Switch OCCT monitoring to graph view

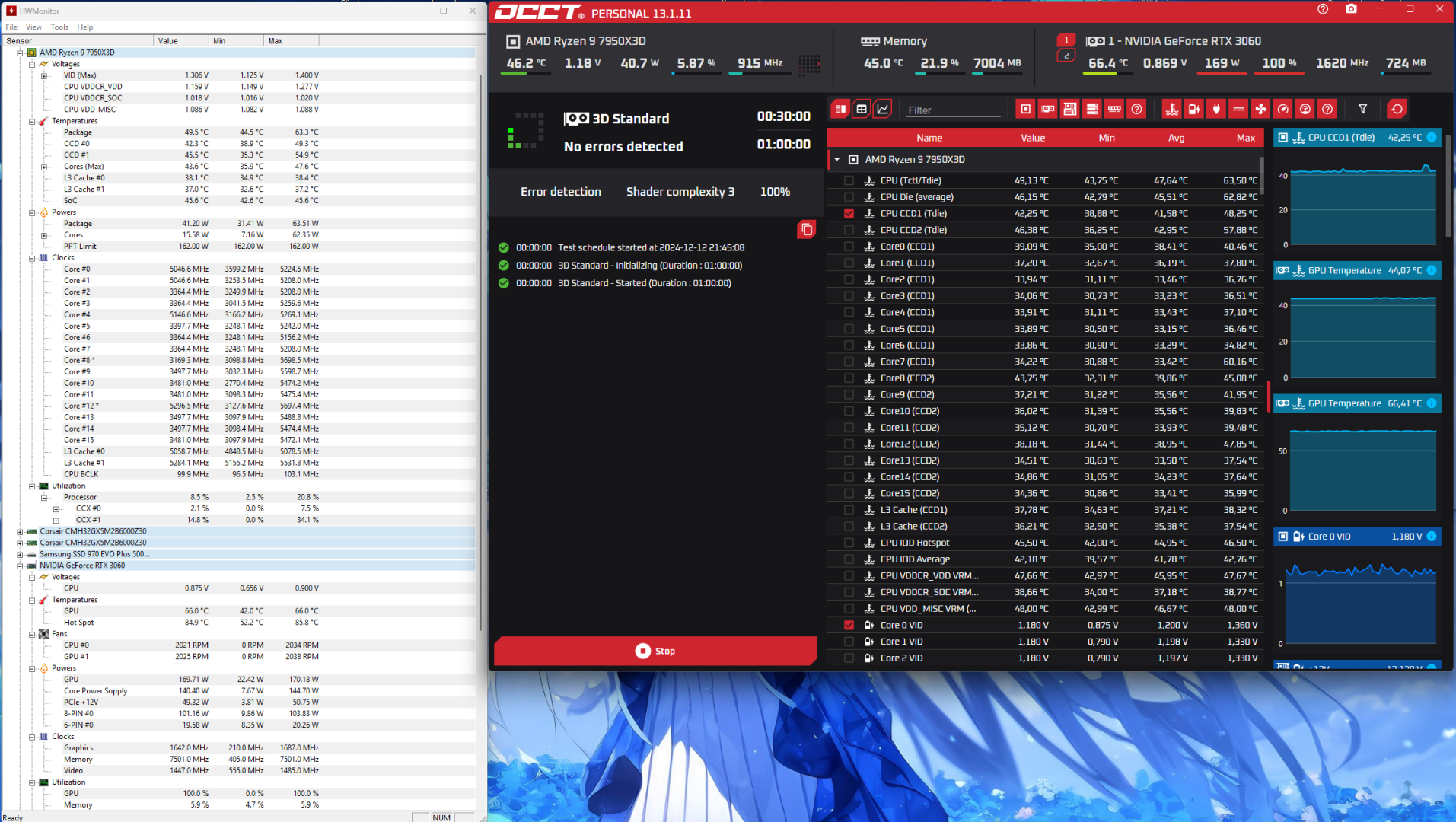pos(883,109)
